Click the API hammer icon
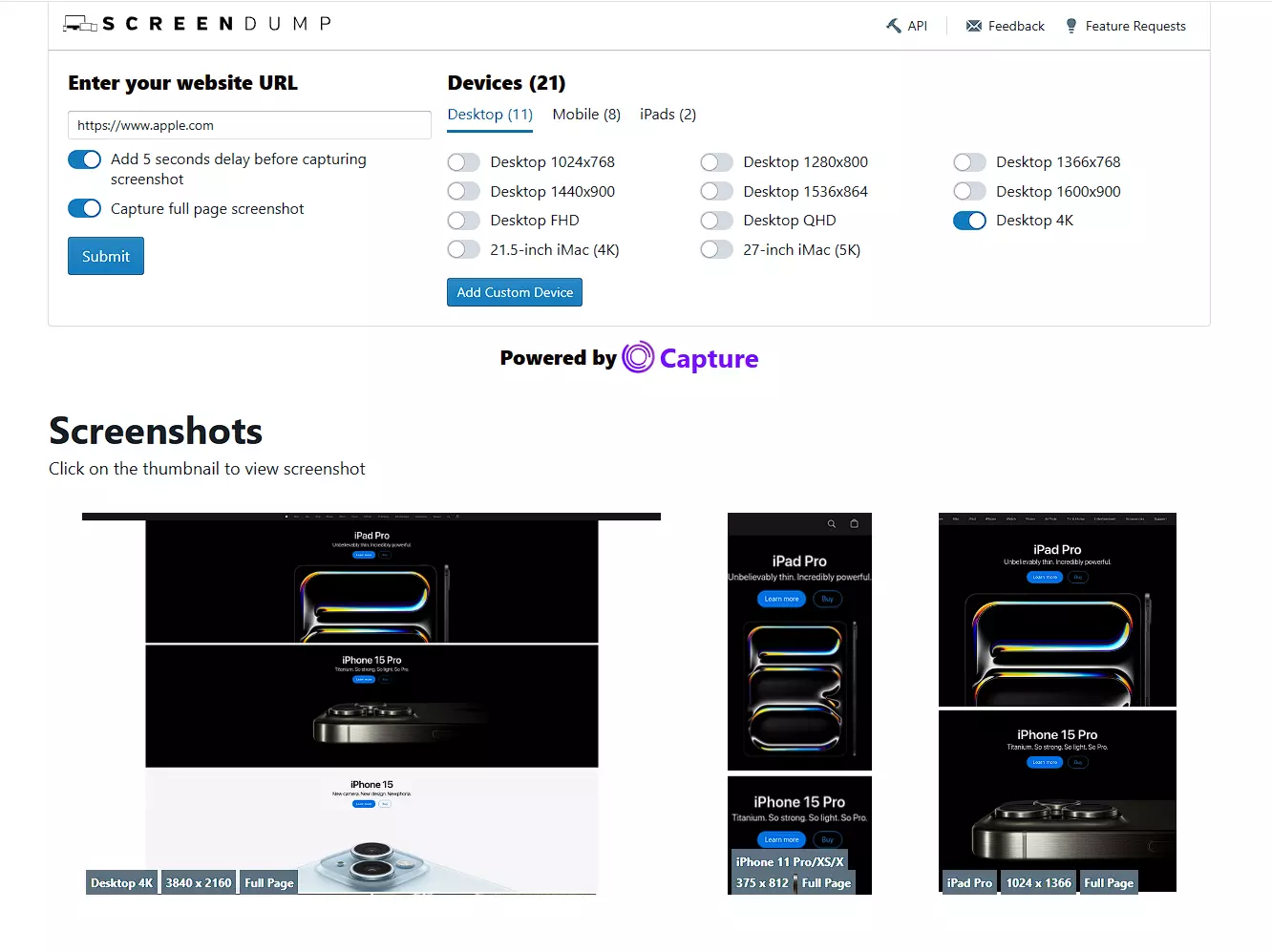 pos(893,26)
